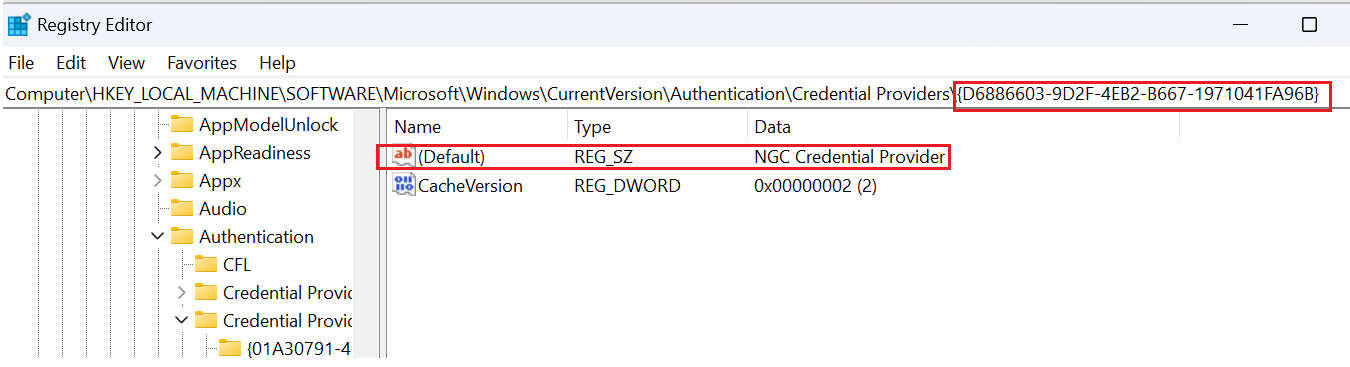Image resolution: width=1350 pixels, height=367 pixels.
Task: Select the Authentication folder icon
Action: coord(181,237)
